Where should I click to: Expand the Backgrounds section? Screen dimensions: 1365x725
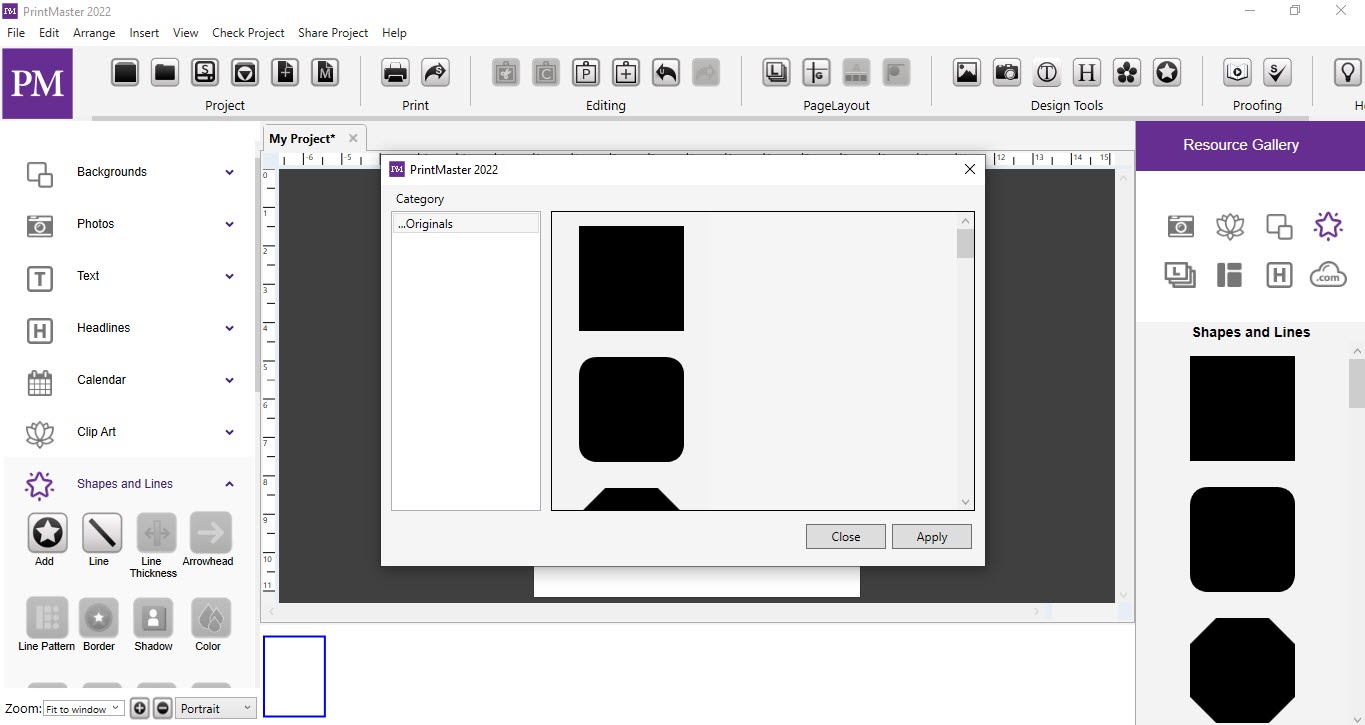click(x=229, y=172)
